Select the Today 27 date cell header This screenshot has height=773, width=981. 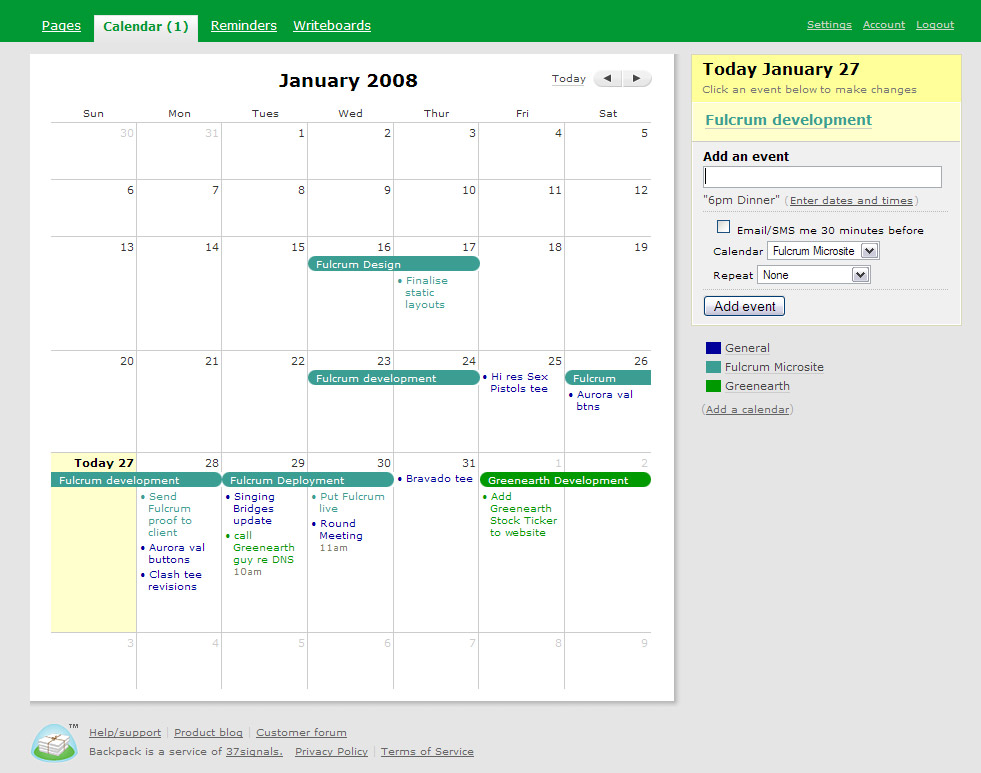pos(104,463)
